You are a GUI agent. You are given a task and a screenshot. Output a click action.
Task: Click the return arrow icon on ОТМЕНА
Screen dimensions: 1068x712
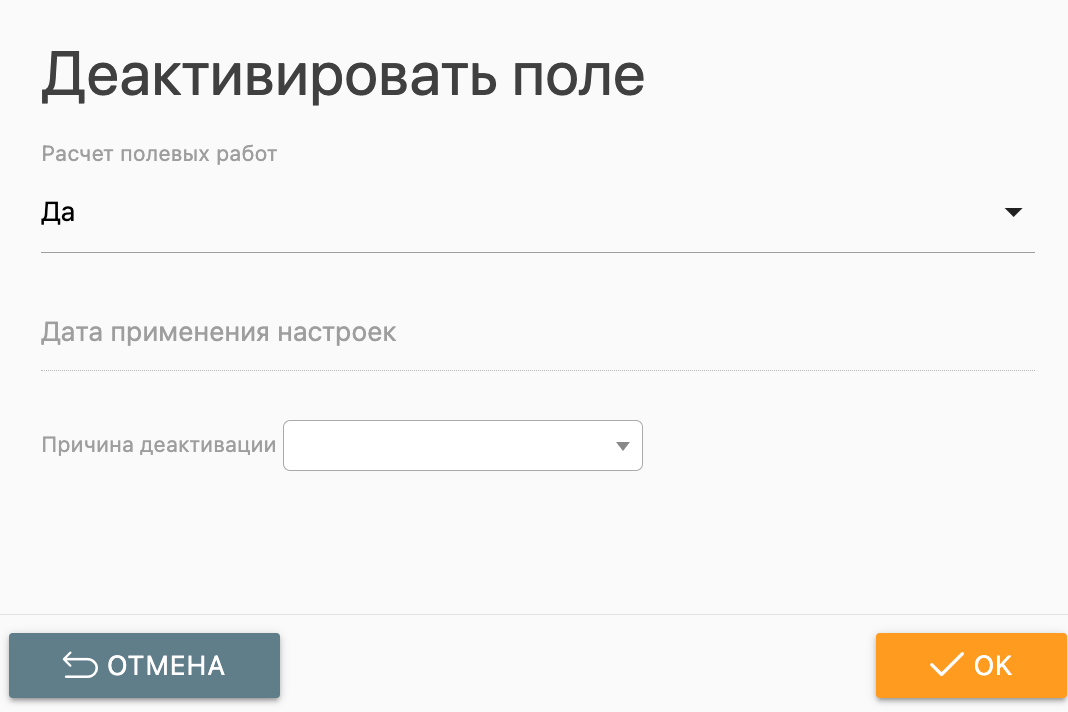(x=80, y=665)
